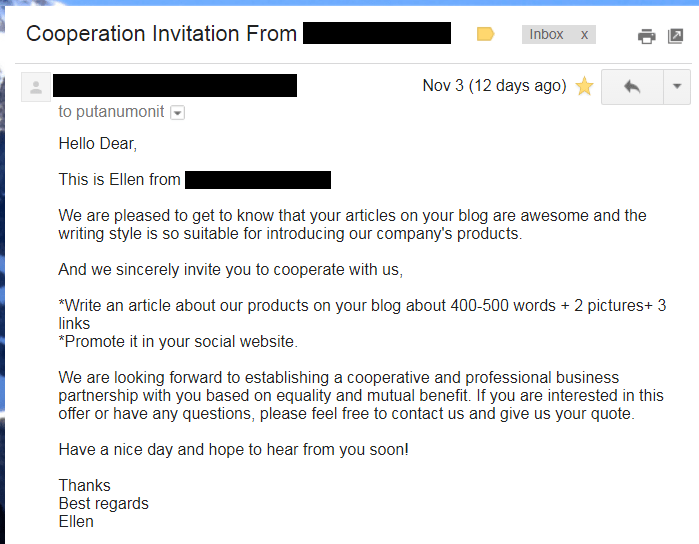Click the 'Promote it in your social website' line

pyautogui.click(x=178, y=341)
